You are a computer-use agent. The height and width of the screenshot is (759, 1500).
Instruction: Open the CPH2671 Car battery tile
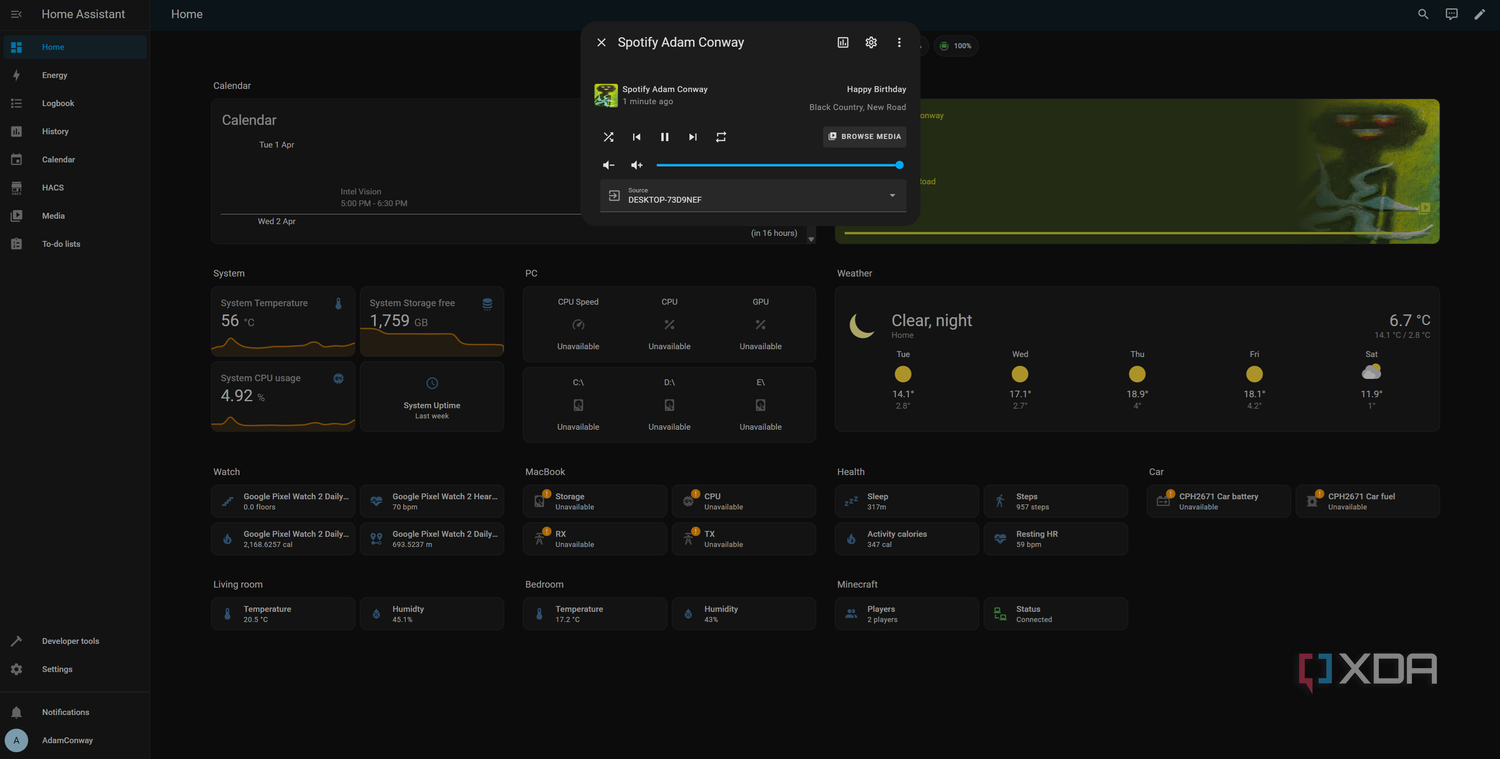click(x=1219, y=501)
